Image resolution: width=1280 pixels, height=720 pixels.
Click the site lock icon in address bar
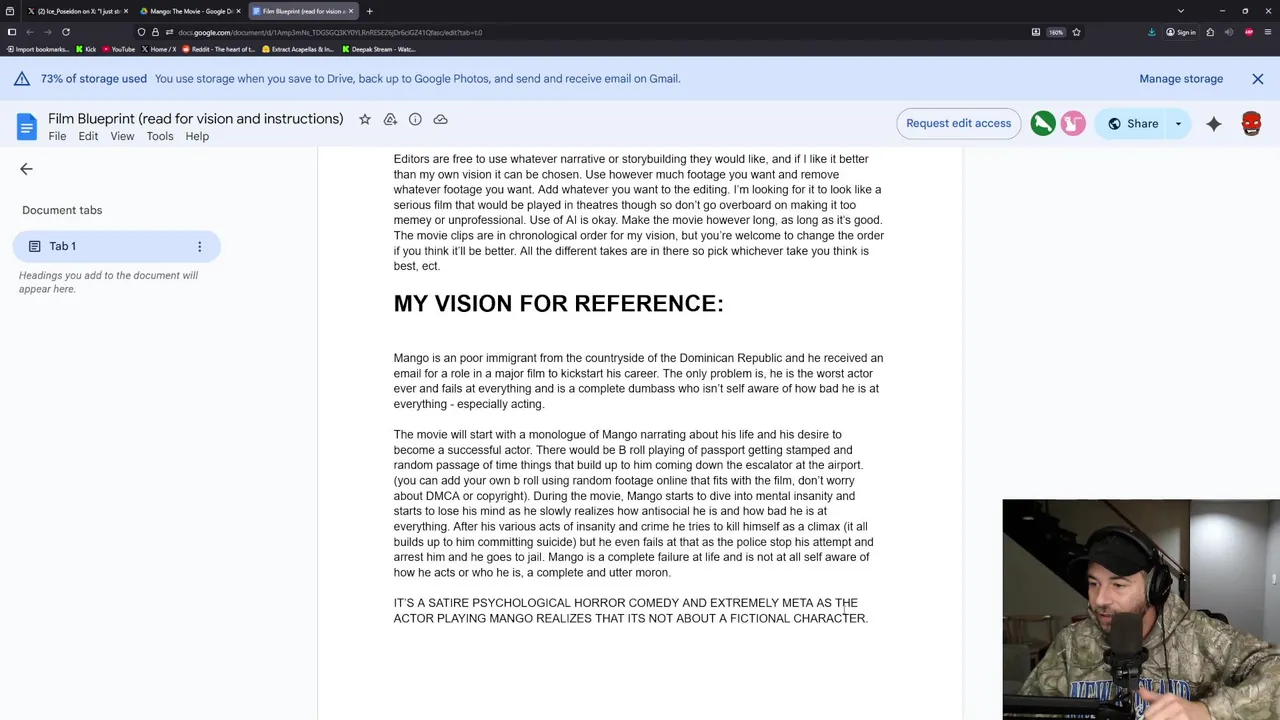coord(155,32)
